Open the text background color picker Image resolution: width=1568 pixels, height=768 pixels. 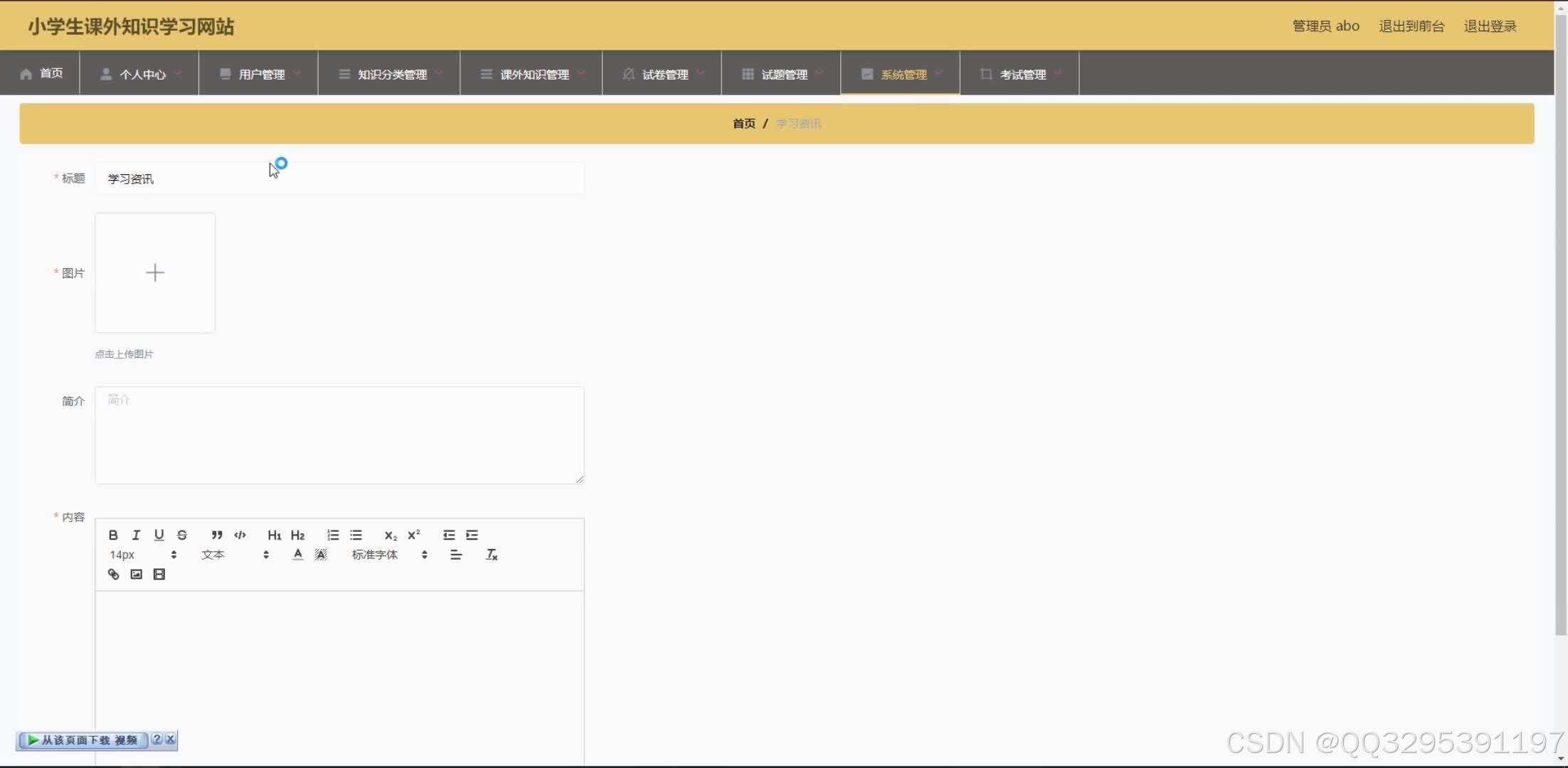point(321,555)
